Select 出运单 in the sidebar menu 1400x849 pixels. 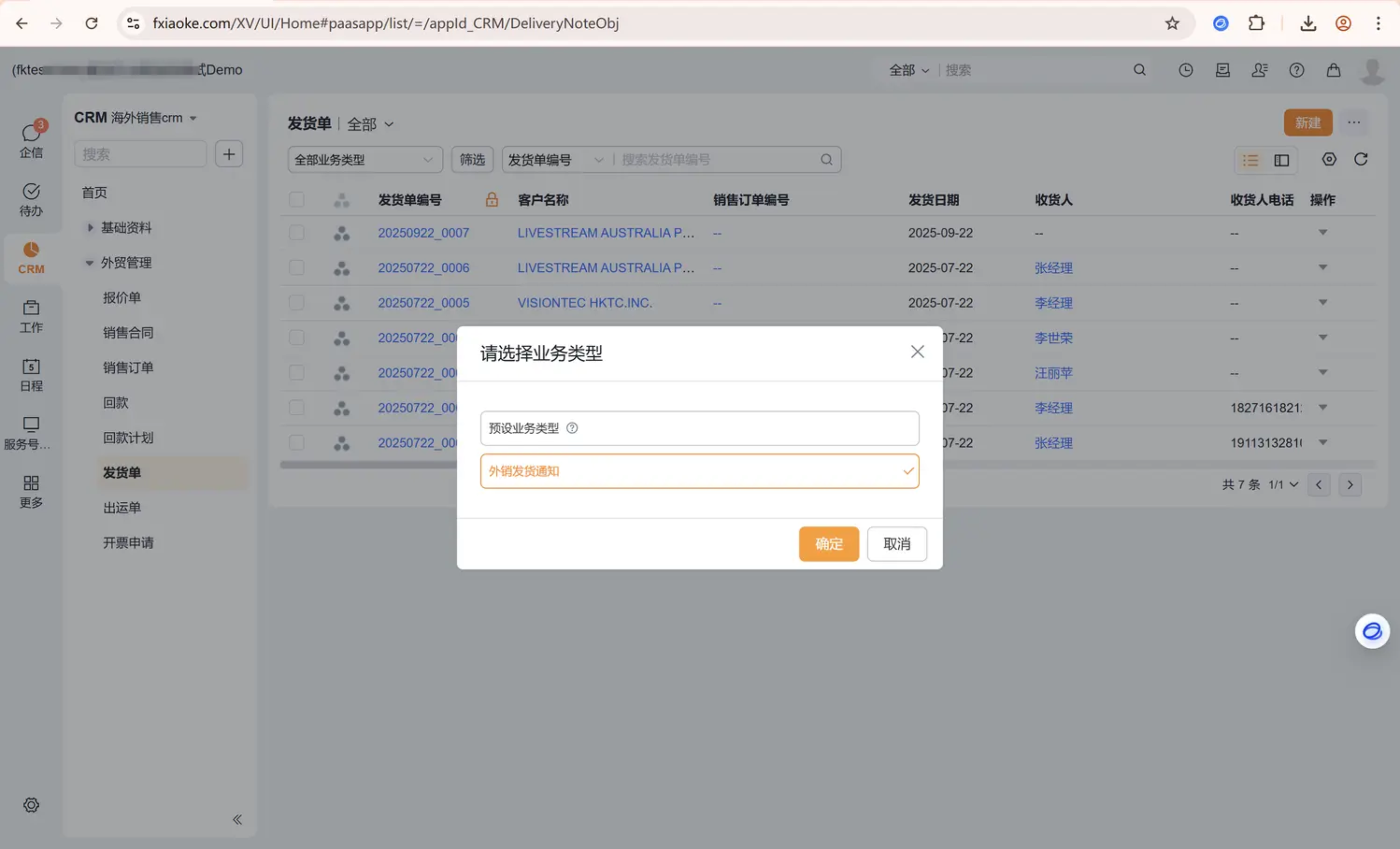click(x=122, y=507)
